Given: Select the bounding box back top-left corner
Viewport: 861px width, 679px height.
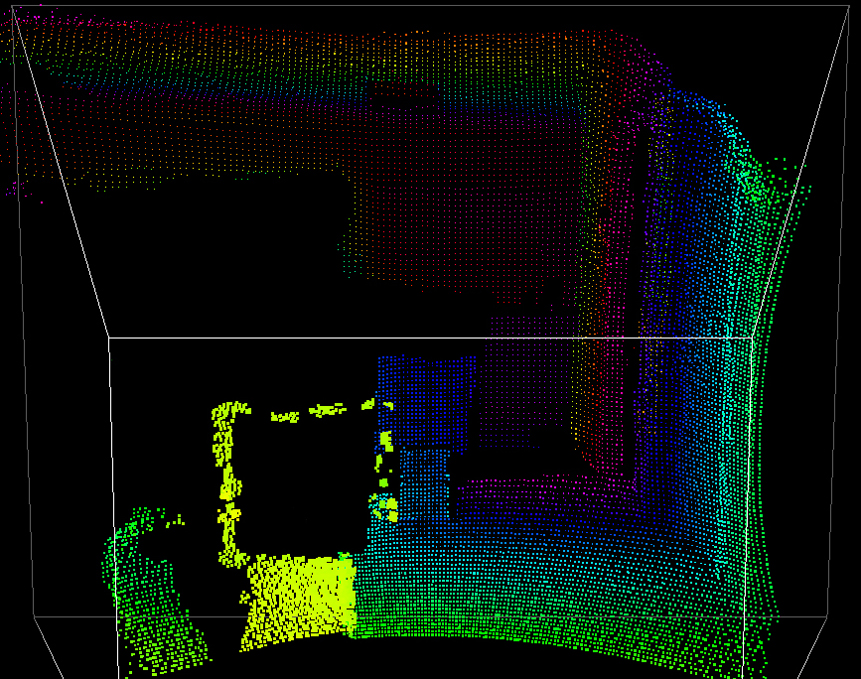Looking at the screenshot, I should [x=12, y=6].
